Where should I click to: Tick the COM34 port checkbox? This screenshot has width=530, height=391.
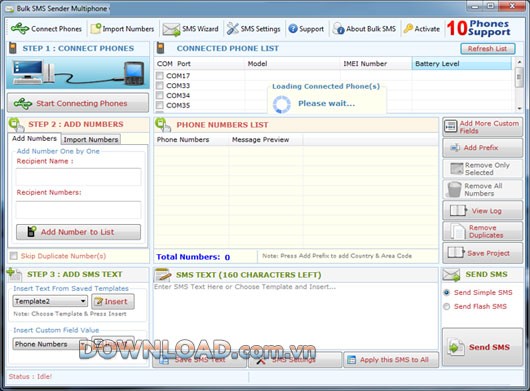[160, 95]
